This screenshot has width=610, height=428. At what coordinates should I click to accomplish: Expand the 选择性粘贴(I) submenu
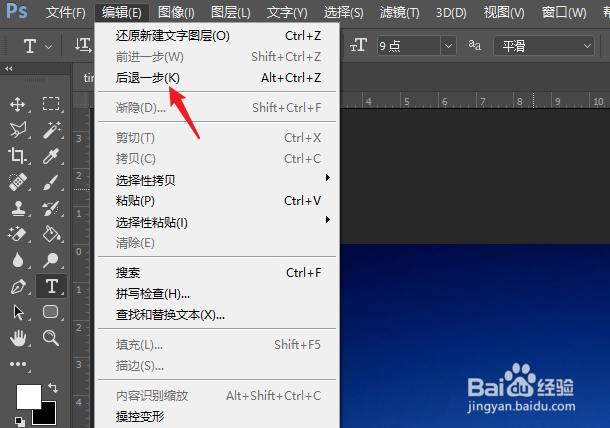coord(217,222)
